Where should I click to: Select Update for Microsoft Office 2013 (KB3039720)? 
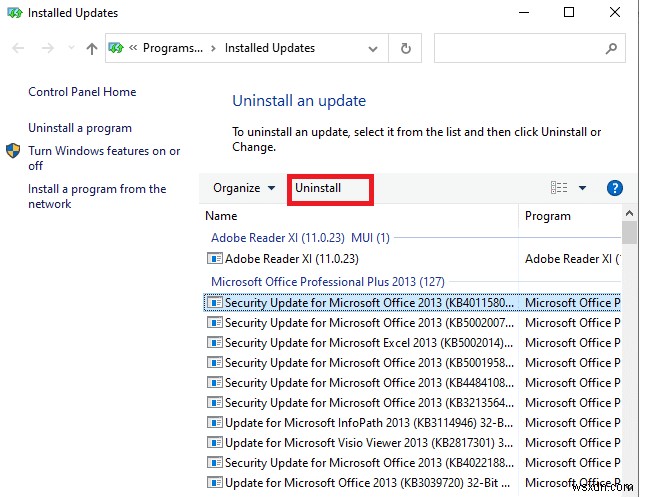[x=367, y=482]
